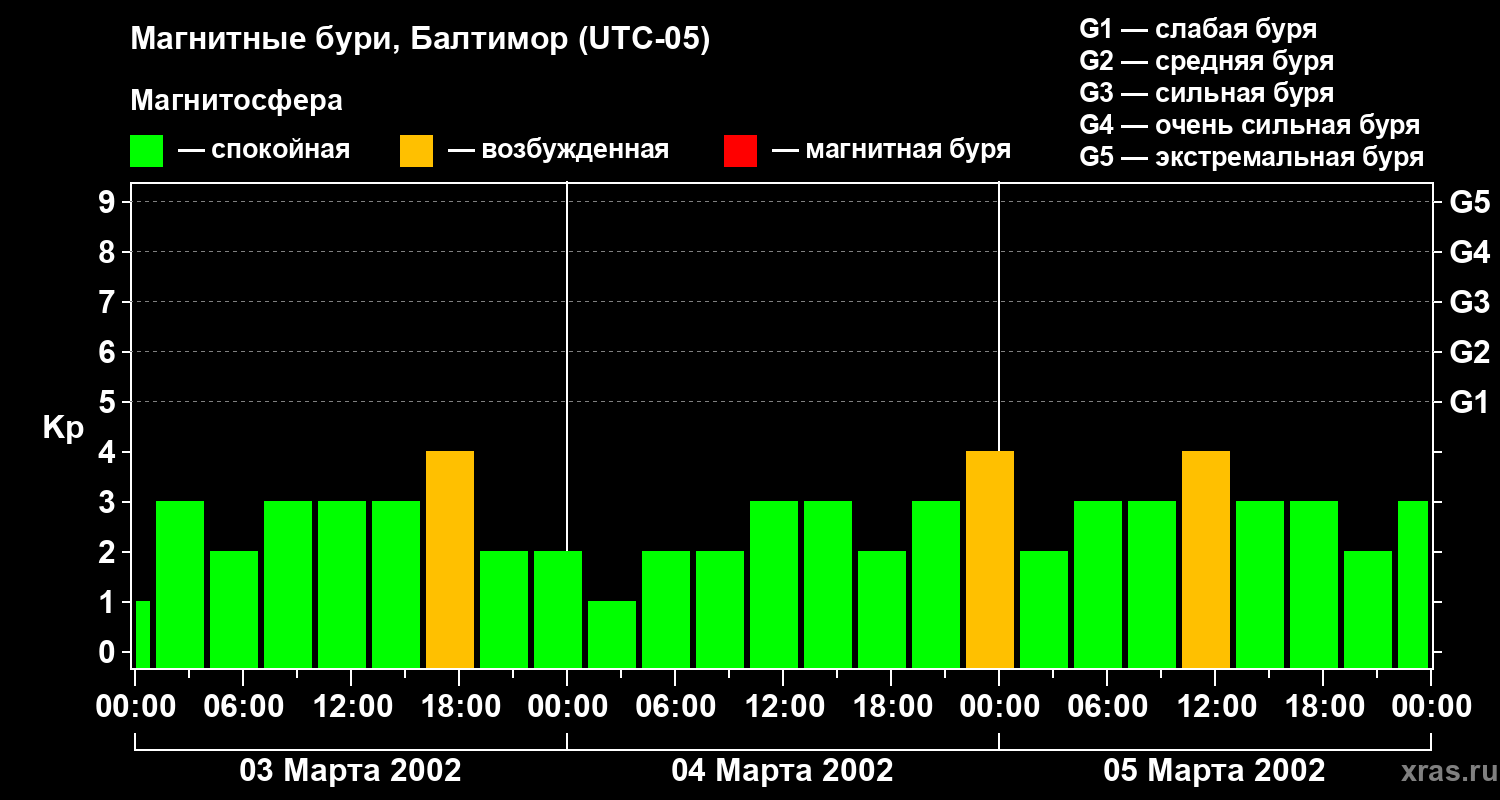
Task: Click the green Kp 1 bar on 04 Марта
Action: click(x=612, y=634)
